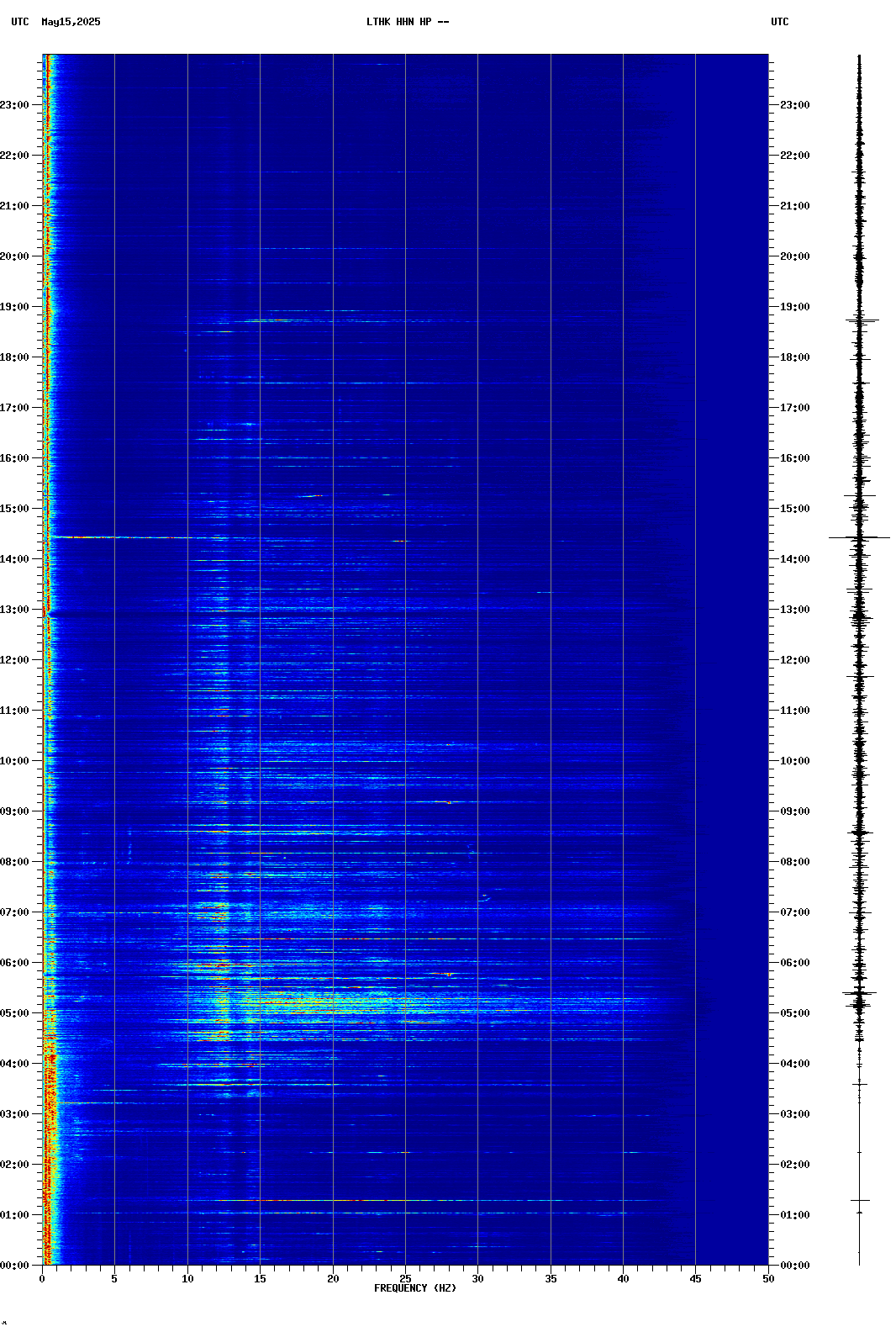Click the 08:00 label on right time axis
Image resolution: width=896 pixels, height=1332 pixels.
[x=795, y=862]
